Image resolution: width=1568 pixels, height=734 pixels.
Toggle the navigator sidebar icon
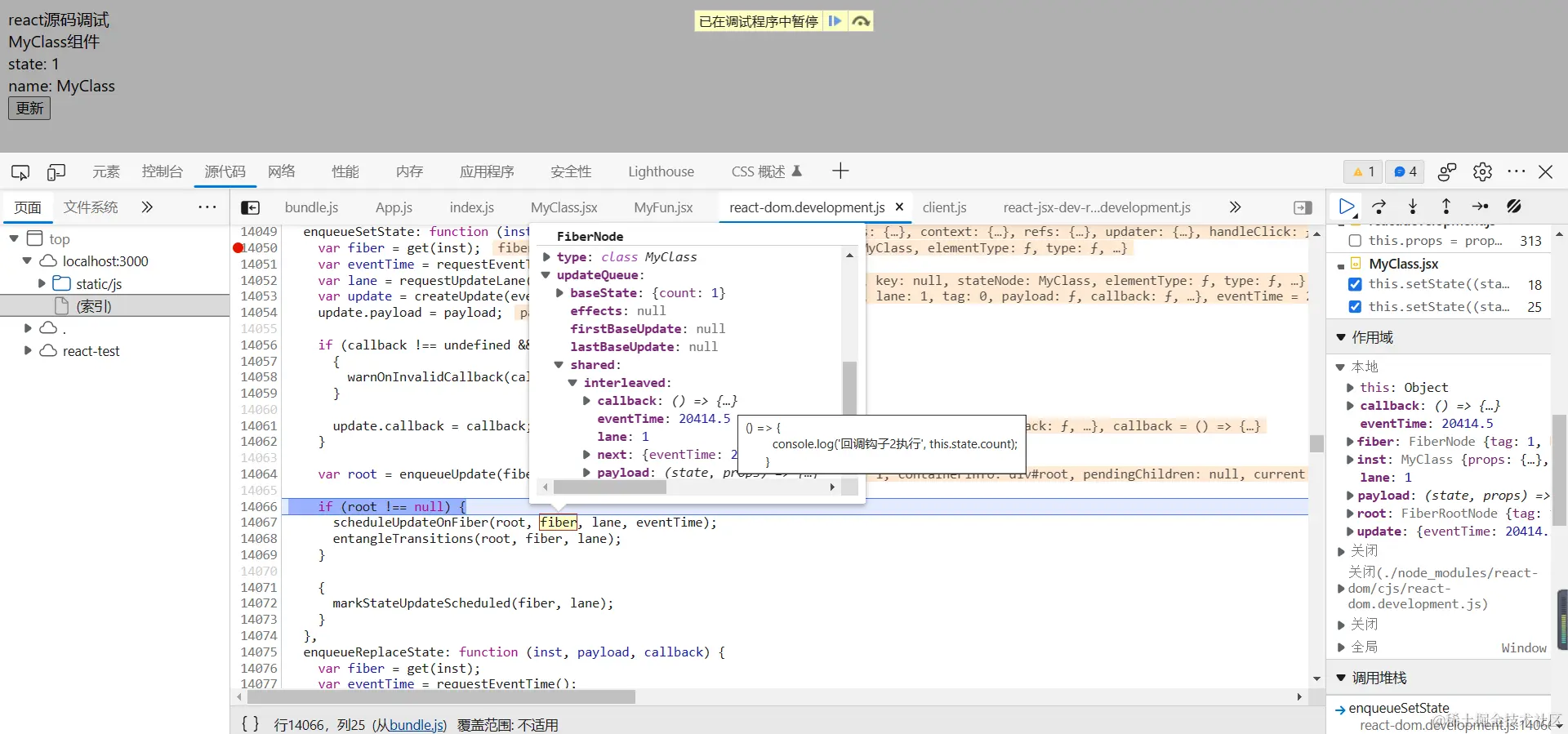[x=251, y=207]
